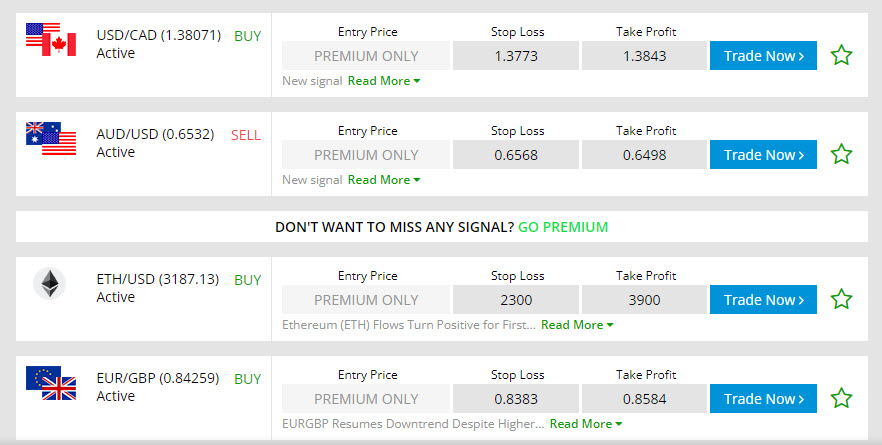
Task: Click the USD/CAD flag pair icon
Action: click(x=51, y=39)
